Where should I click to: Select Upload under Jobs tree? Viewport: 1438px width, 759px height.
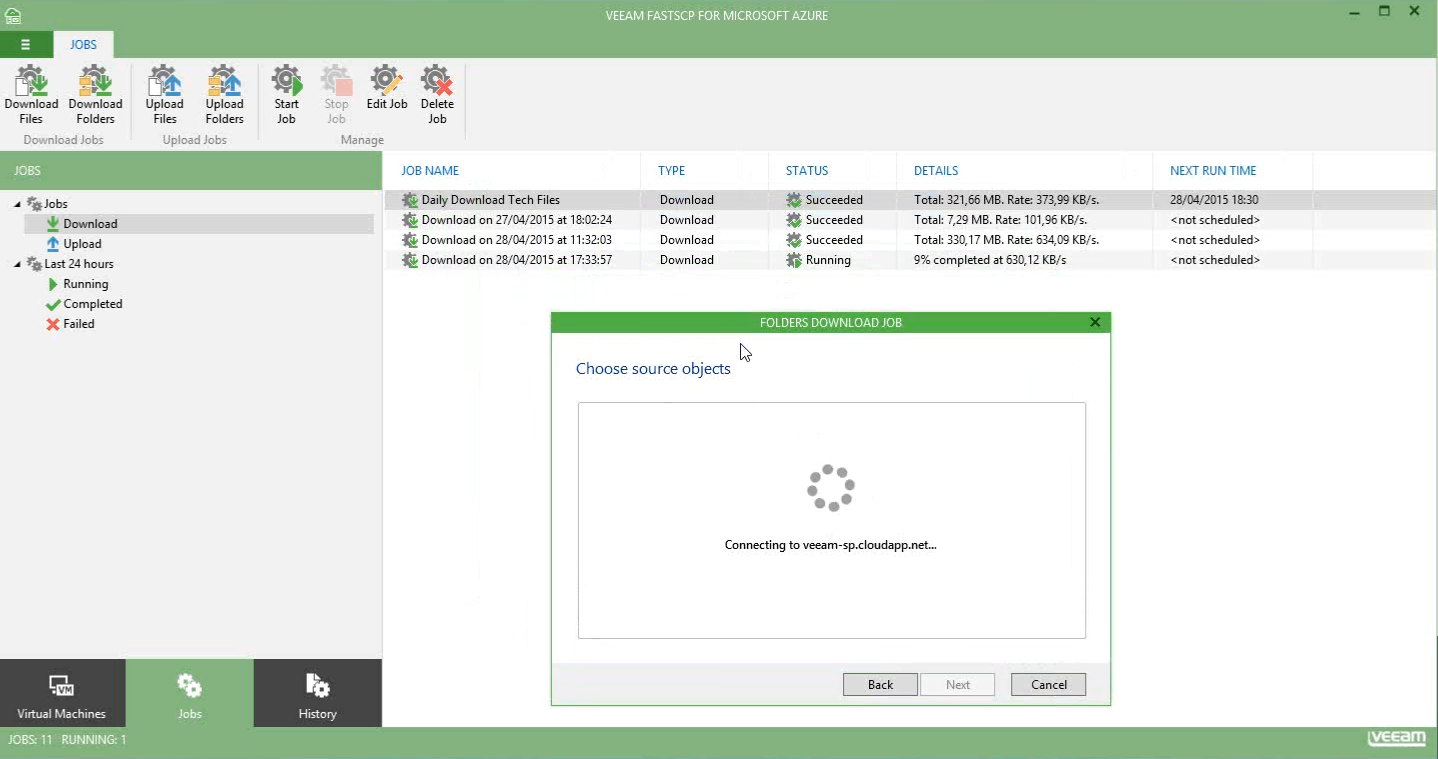(x=82, y=244)
